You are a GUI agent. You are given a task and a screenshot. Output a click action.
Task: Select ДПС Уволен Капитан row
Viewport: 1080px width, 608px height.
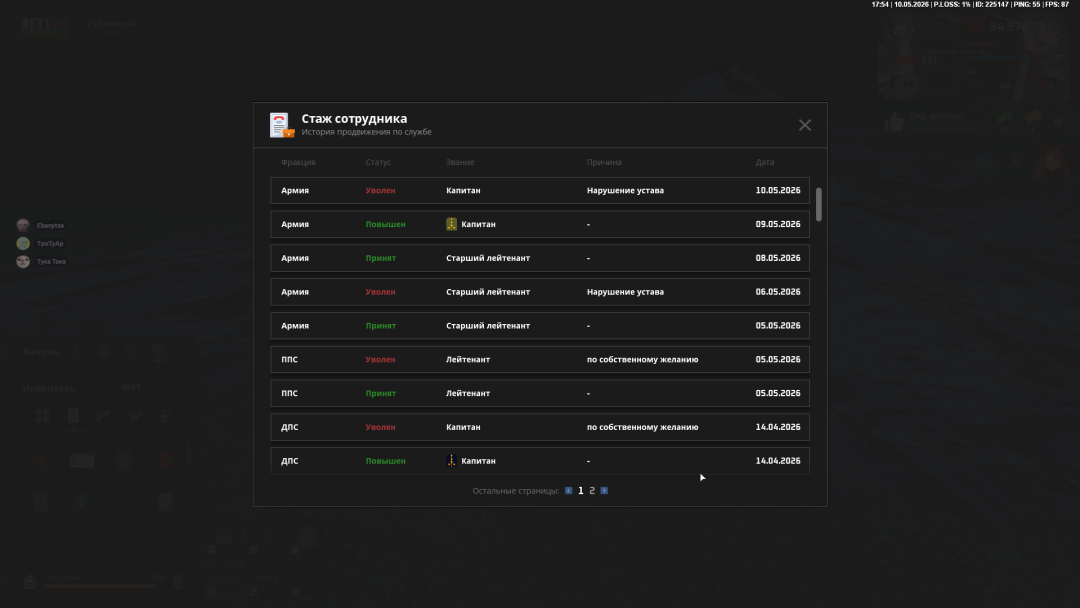[540, 427]
